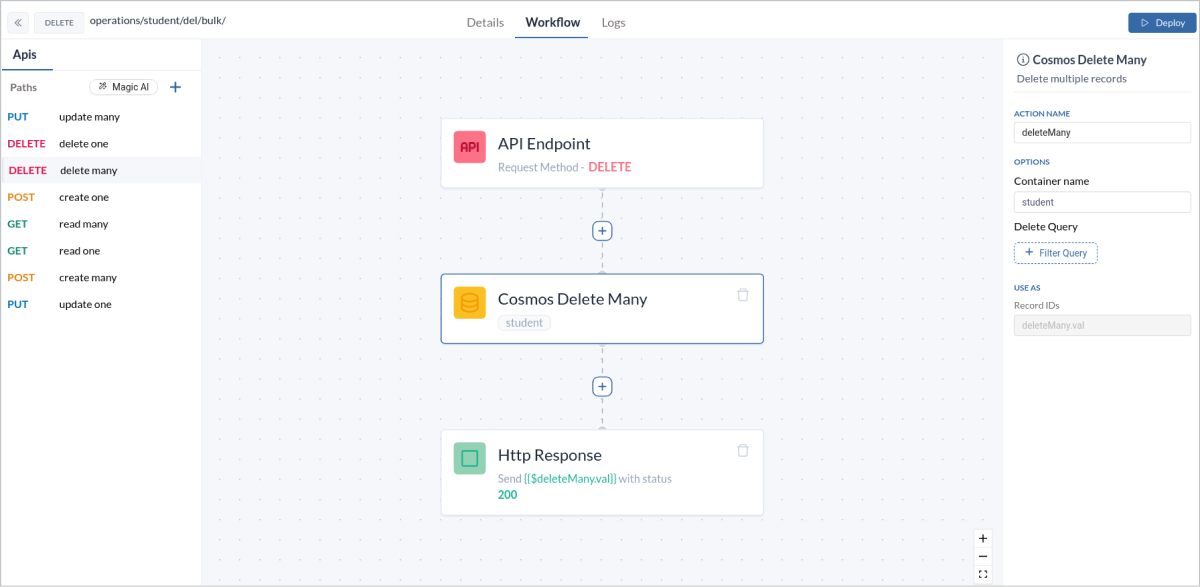This screenshot has width=1200, height=587.
Task: Click the Magic AI button
Action: pyautogui.click(x=124, y=87)
